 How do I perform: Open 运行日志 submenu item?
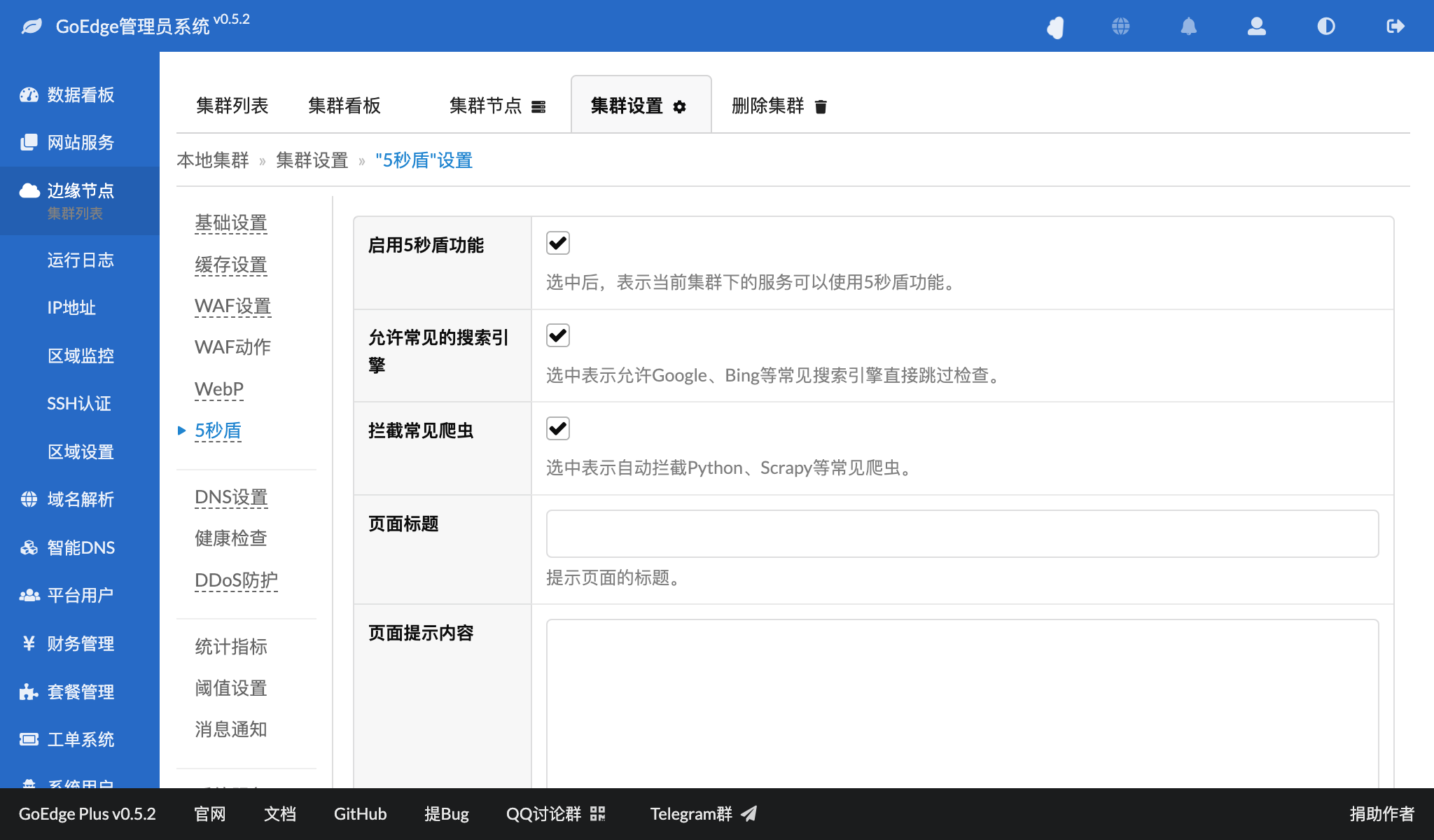point(80,260)
